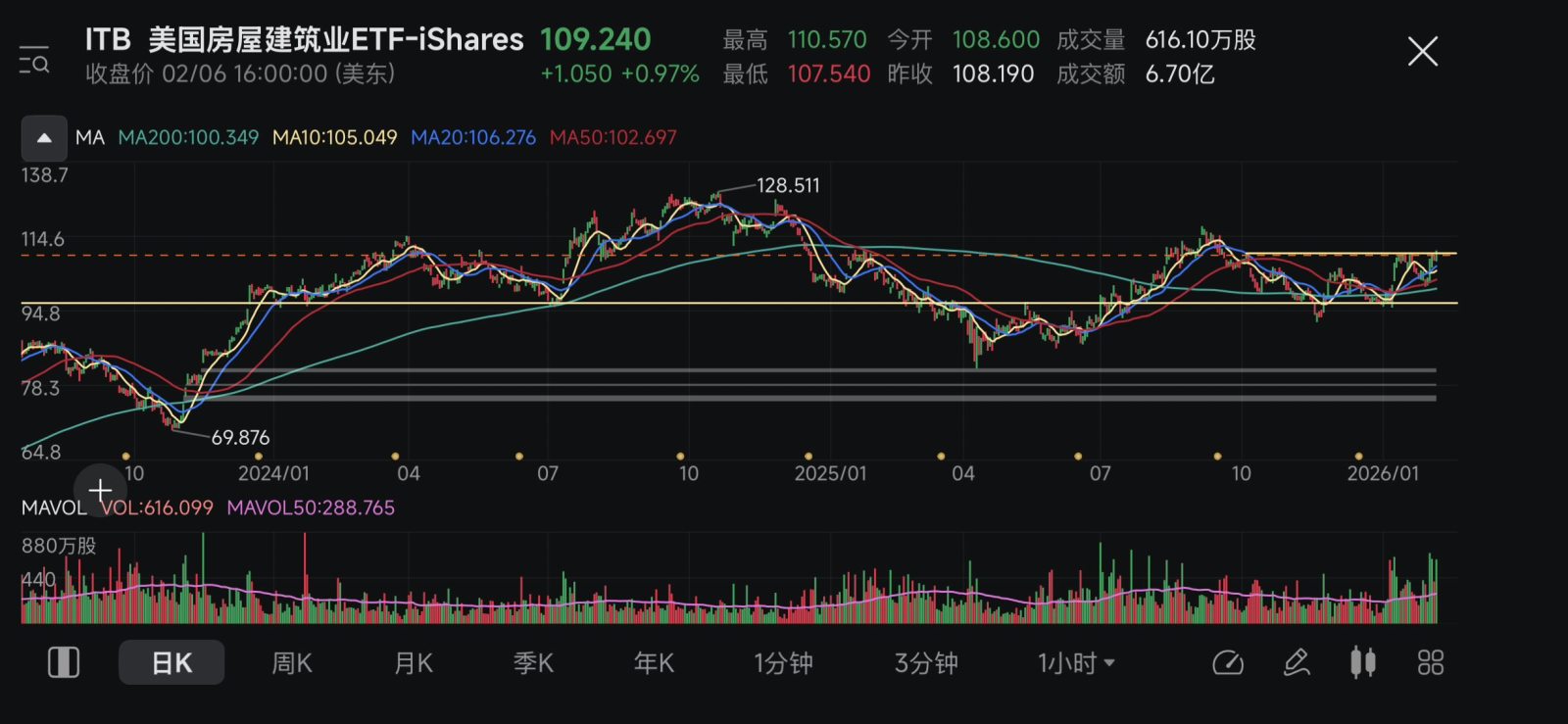
Task: Tap the 最低 107.540 value
Action: point(829,73)
